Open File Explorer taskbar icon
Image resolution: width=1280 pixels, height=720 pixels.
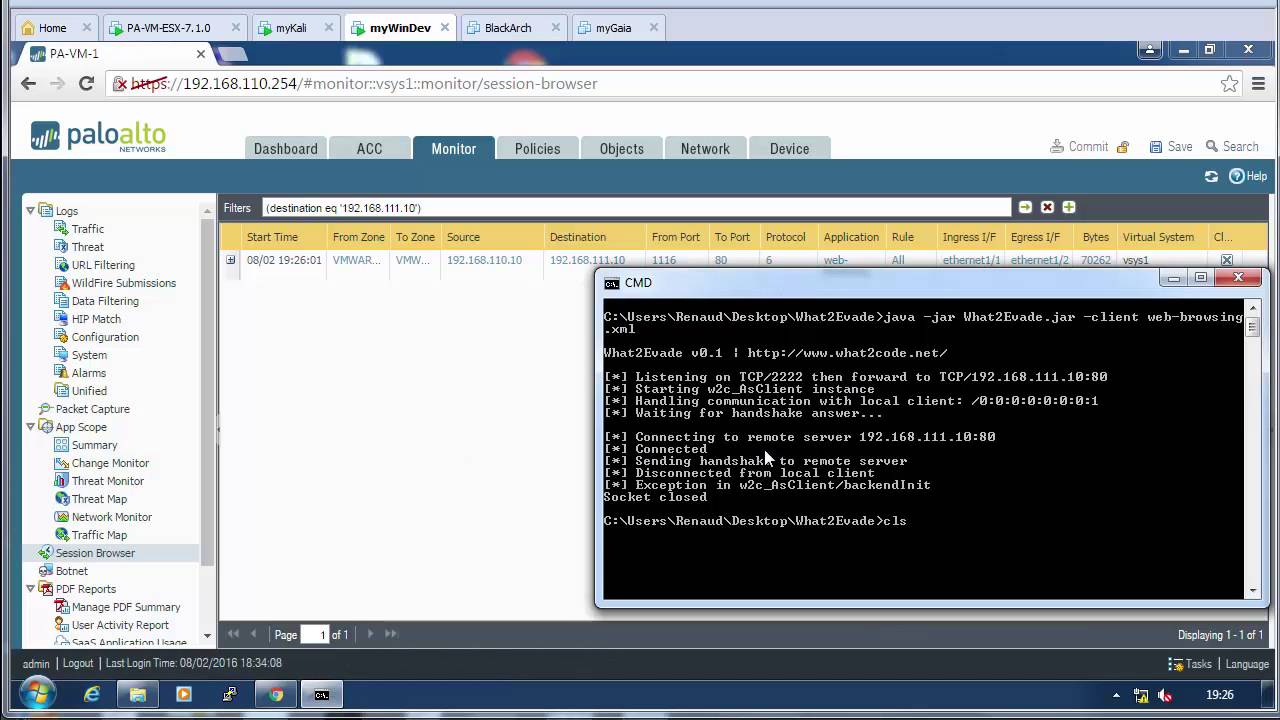pyautogui.click(x=138, y=695)
